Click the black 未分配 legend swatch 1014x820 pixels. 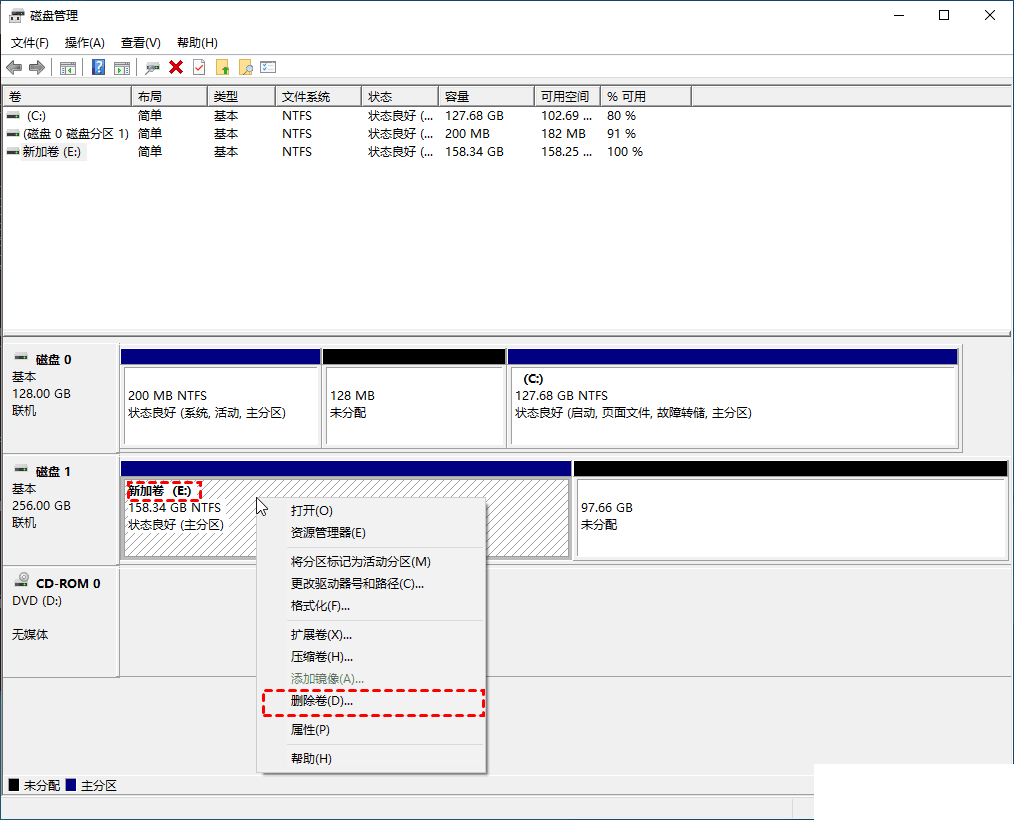[x=14, y=785]
